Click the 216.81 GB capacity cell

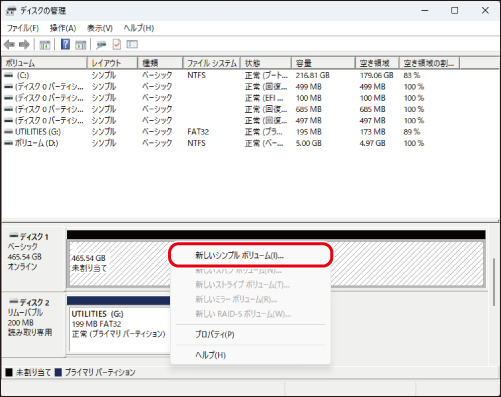click(x=312, y=75)
